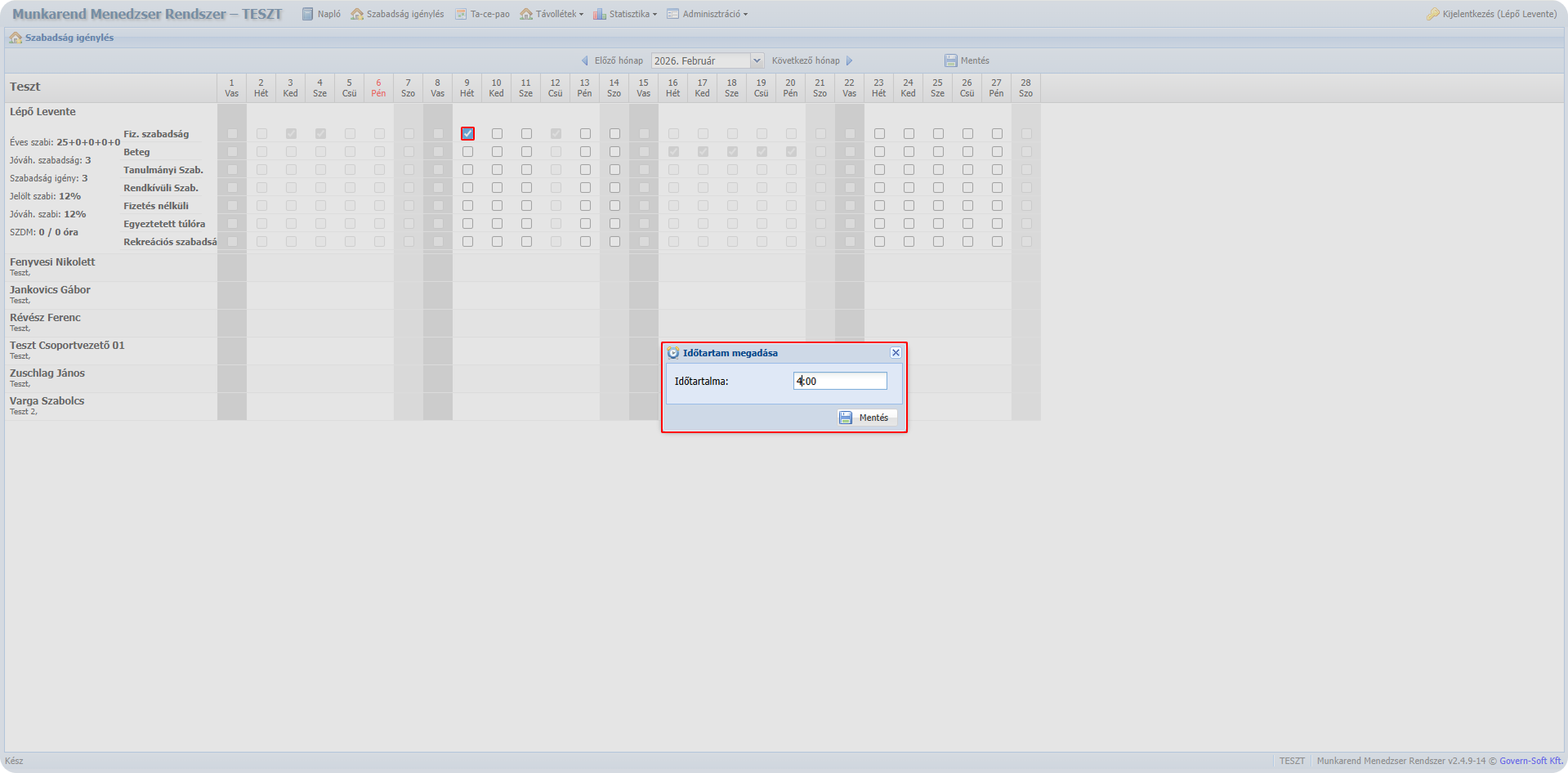This screenshot has width=1568, height=773.
Task: Click the Szabadság igénylés house icon in menu
Action: (357, 14)
